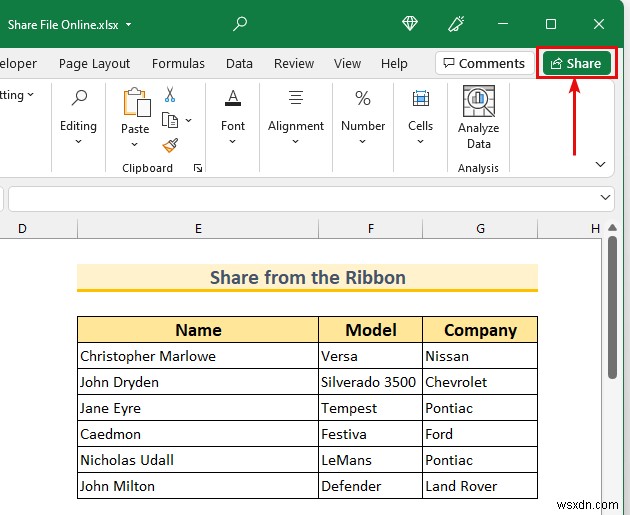Select column F header

(x=370, y=229)
